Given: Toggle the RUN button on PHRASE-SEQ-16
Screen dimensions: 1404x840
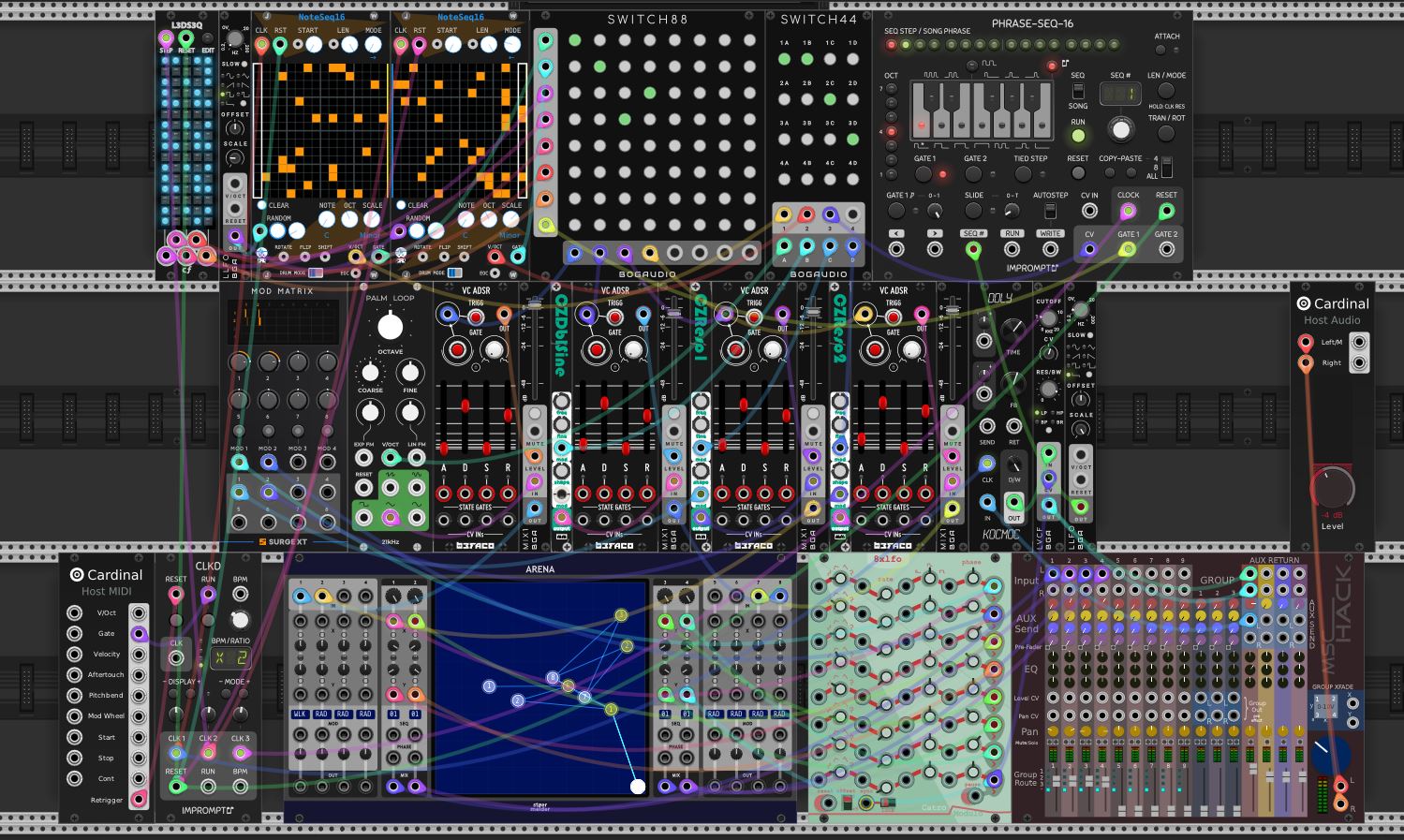Looking at the screenshot, I should [1078, 136].
